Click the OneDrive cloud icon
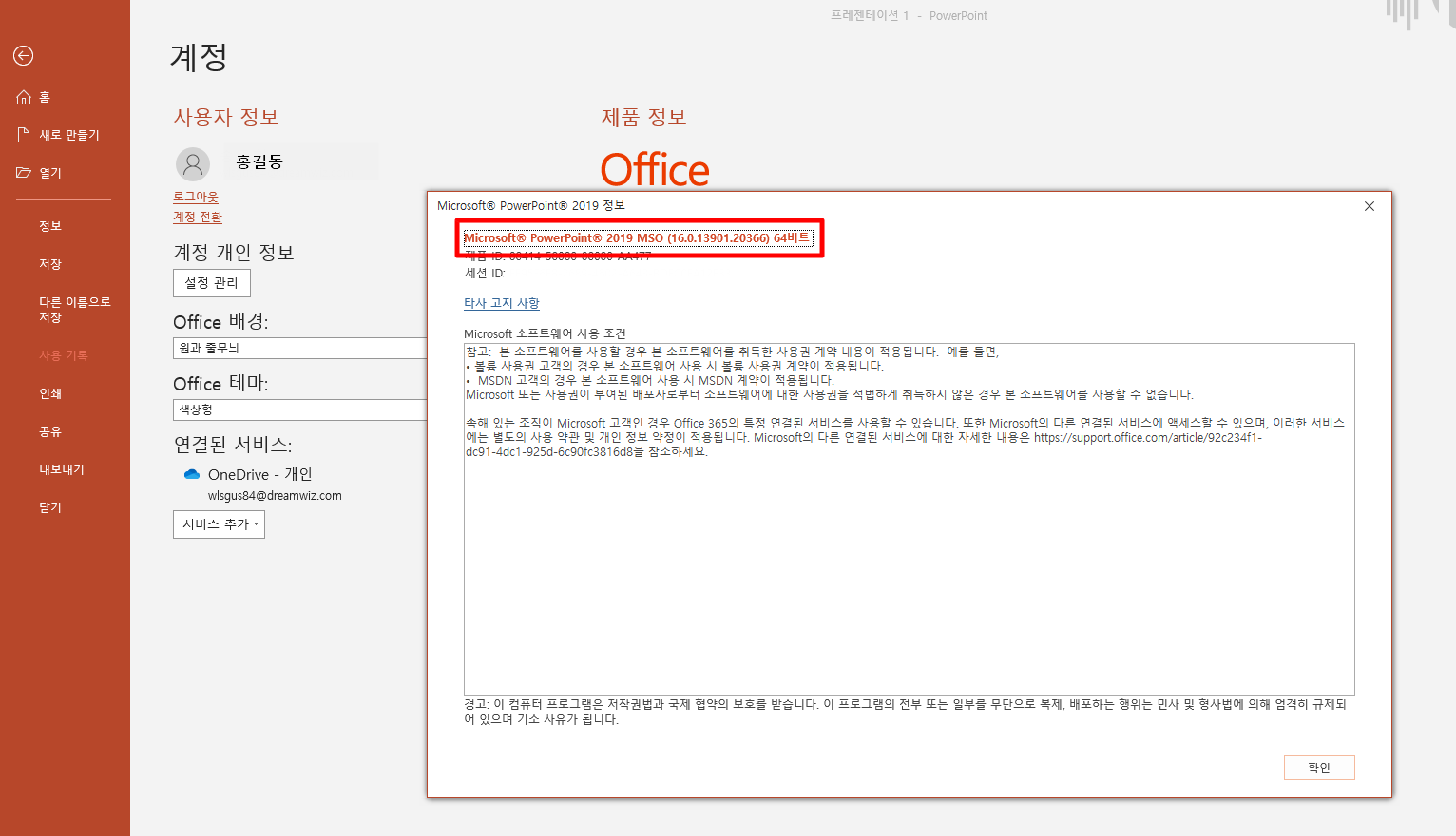Image resolution: width=1456 pixels, height=836 pixels. pyautogui.click(x=192, y=474)
